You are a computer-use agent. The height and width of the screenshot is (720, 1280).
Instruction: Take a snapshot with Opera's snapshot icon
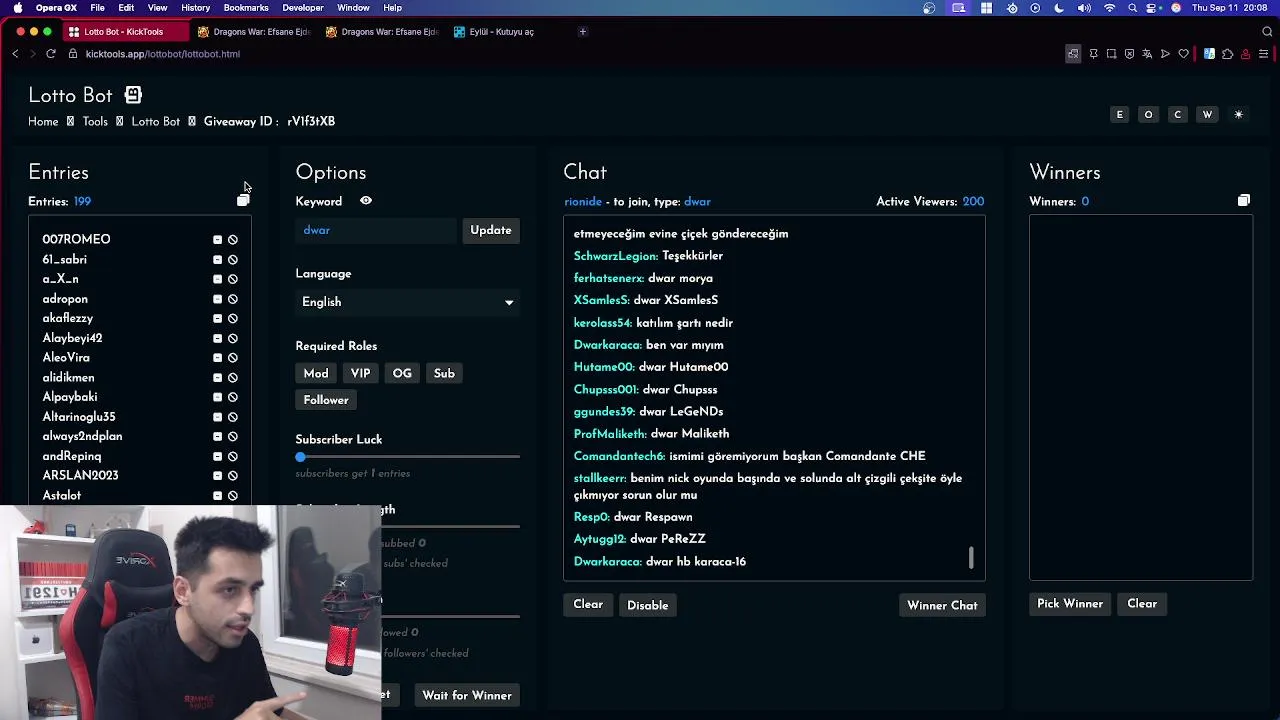[x=1111, y=54]
